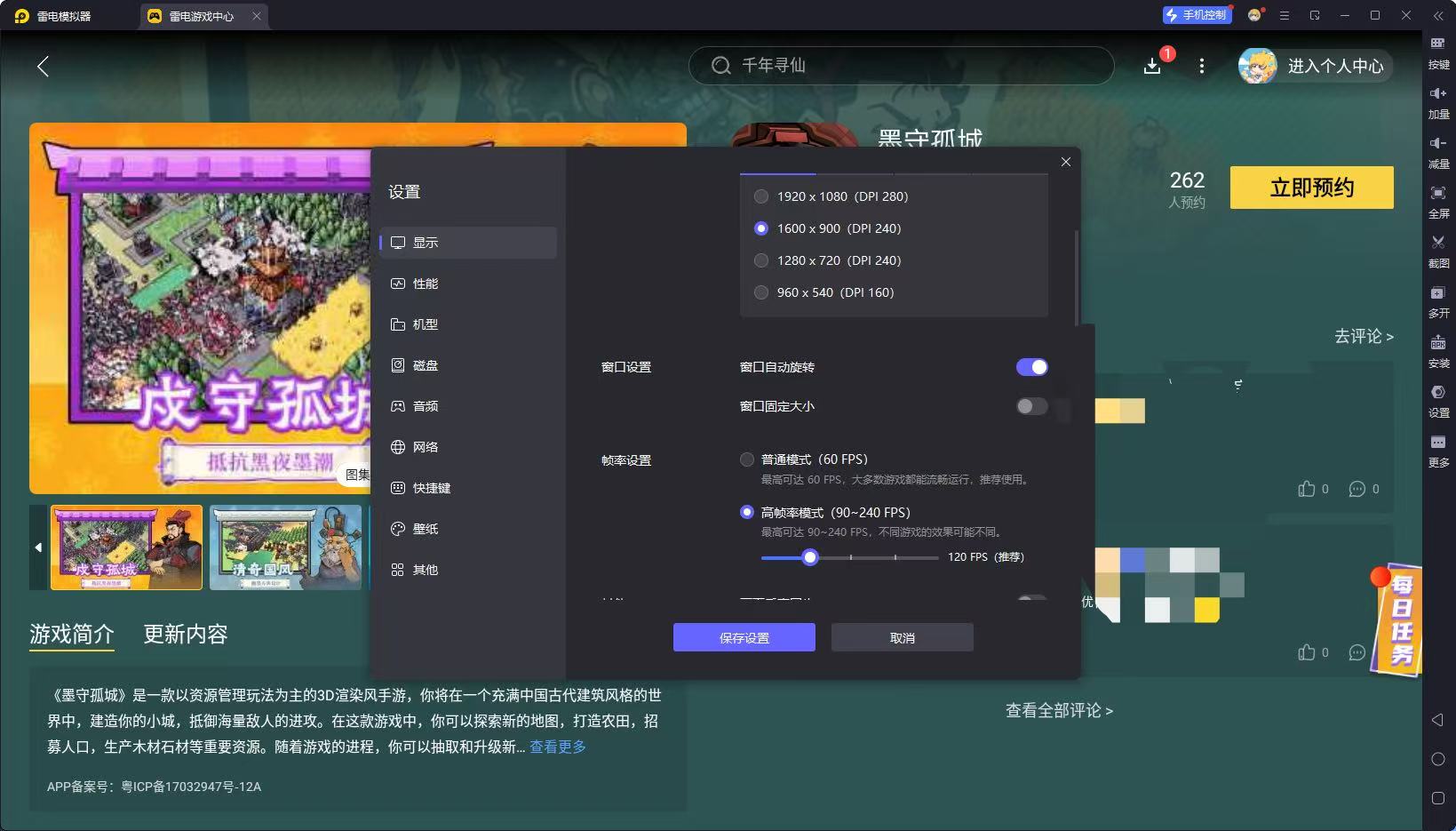The image size is (1456, 831).
Task: Click 查看更多 in game description
Action: point(558,747)
